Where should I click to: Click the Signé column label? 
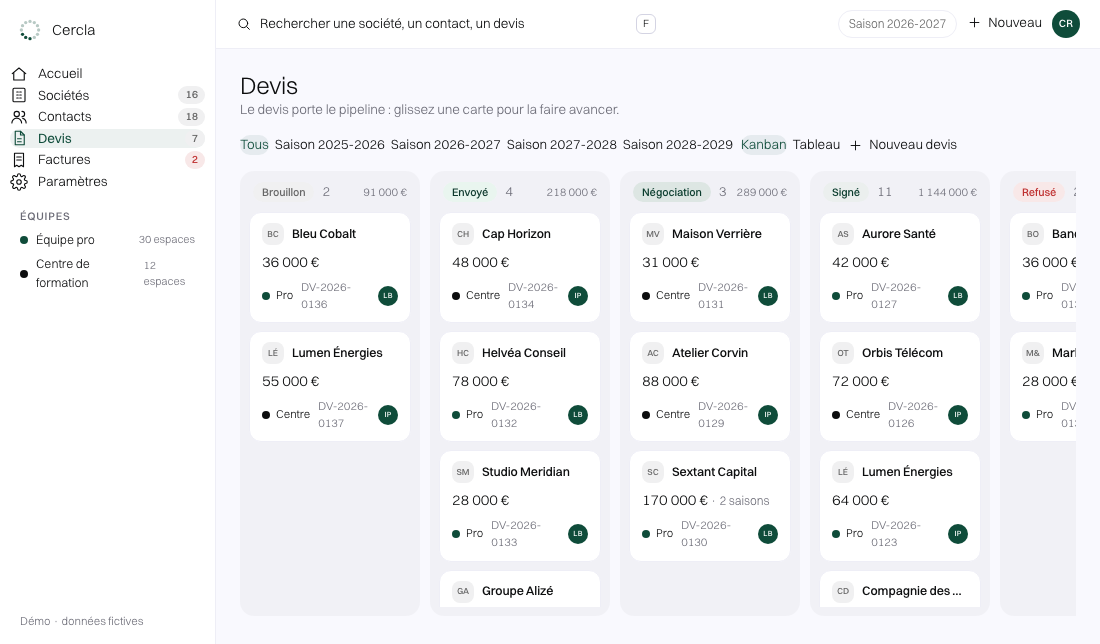tap(845, 192)
